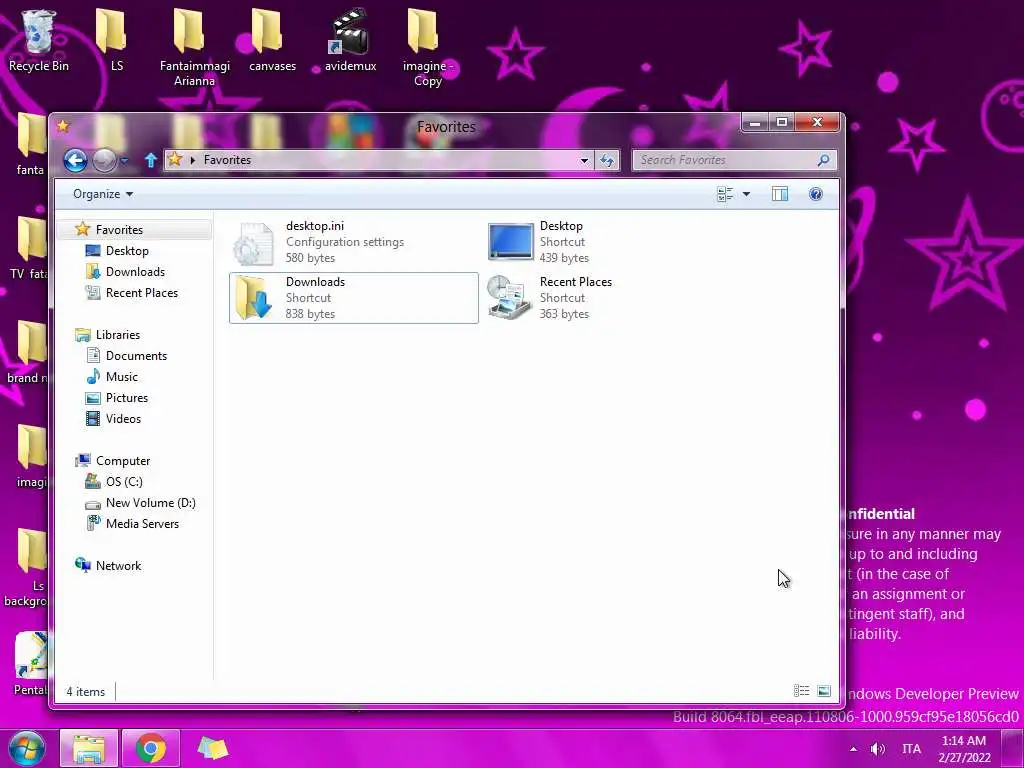Click the 'desktop.ini' file name text
The width and height of the screenshot is (1024, 768).
[315, 226]
